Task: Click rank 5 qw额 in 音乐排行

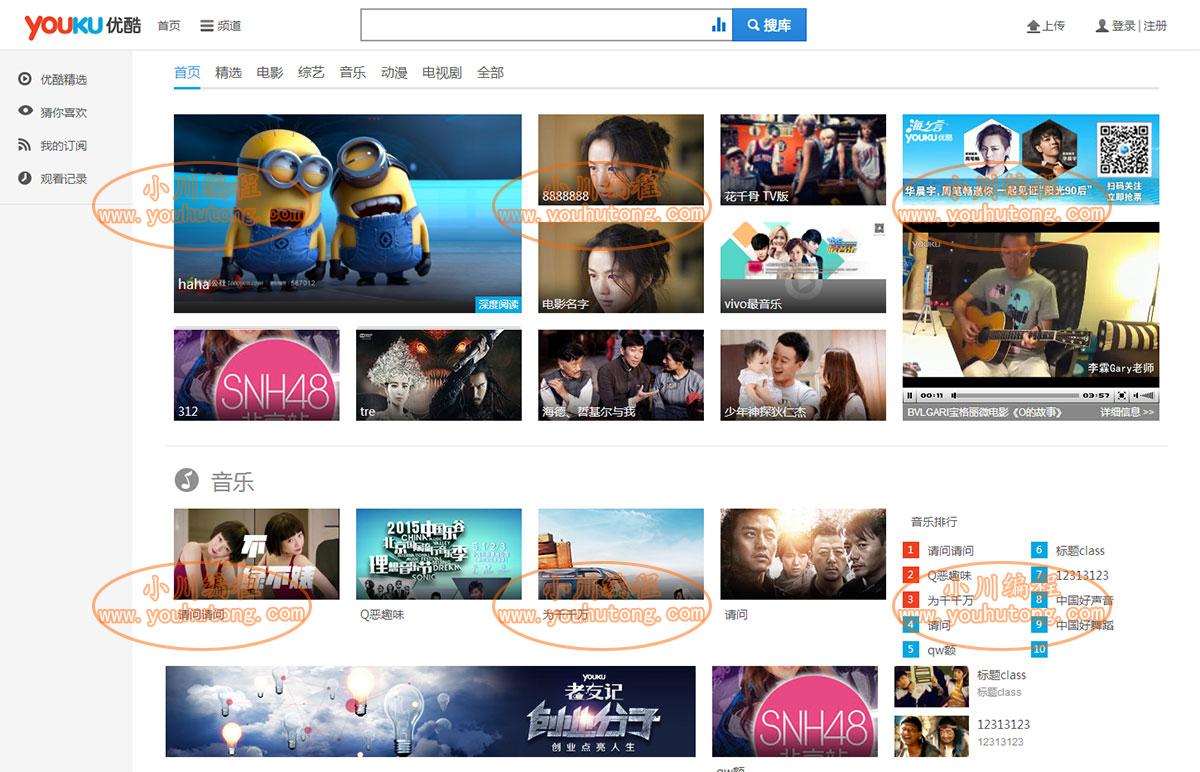Action: pos(942,650)
